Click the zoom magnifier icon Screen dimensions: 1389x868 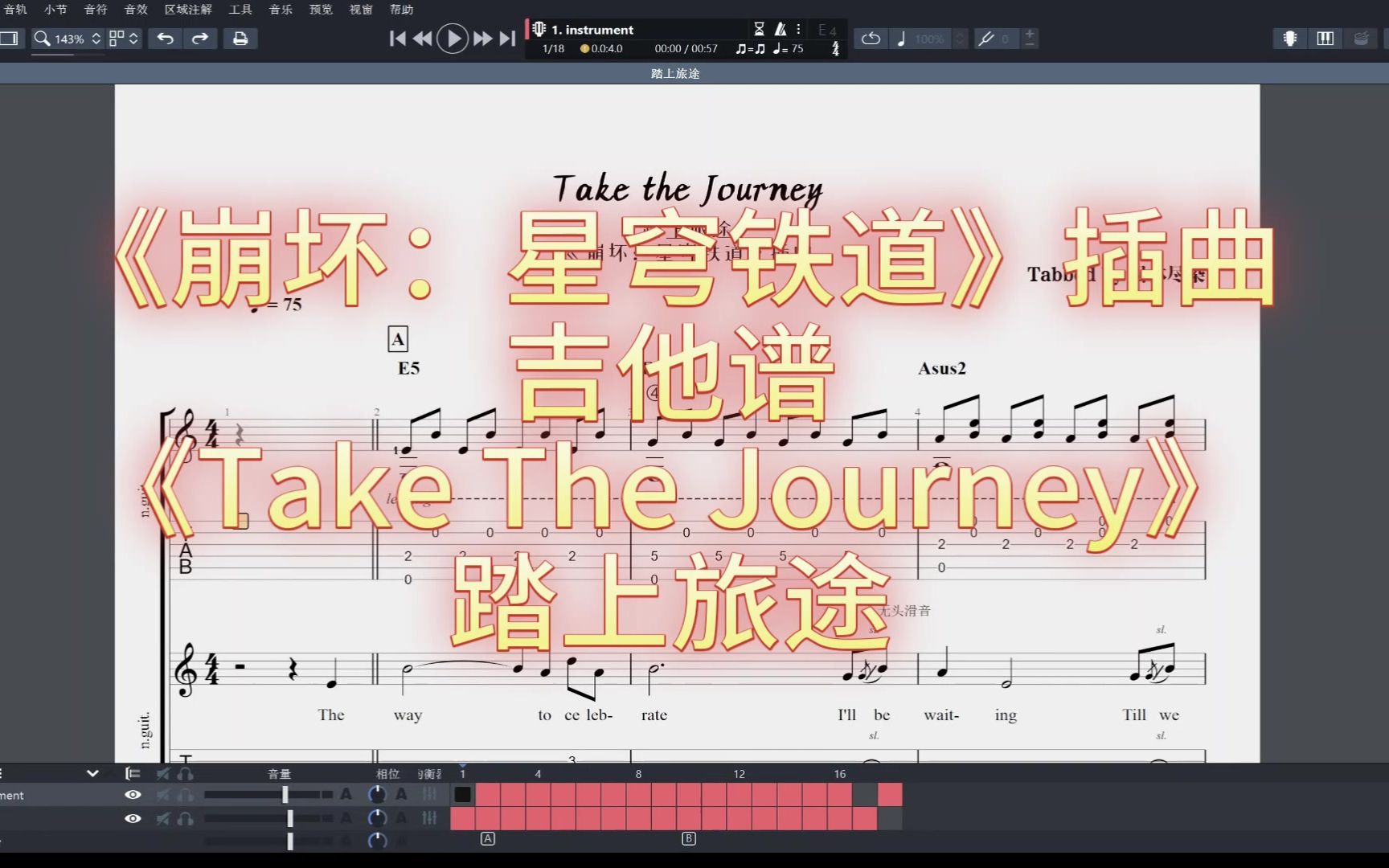tap(42, 39)
